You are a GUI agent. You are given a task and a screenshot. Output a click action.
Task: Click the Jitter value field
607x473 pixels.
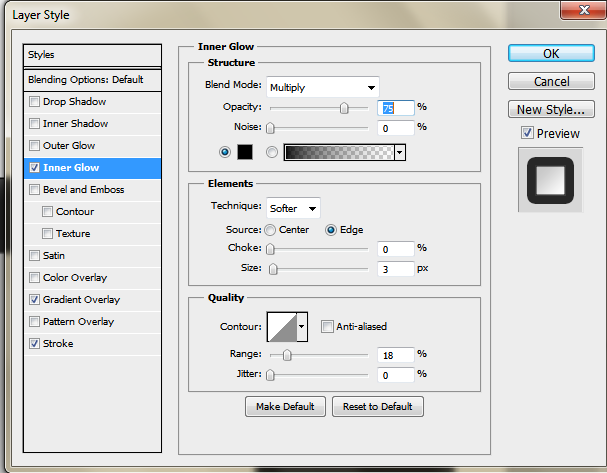(396, 375)
